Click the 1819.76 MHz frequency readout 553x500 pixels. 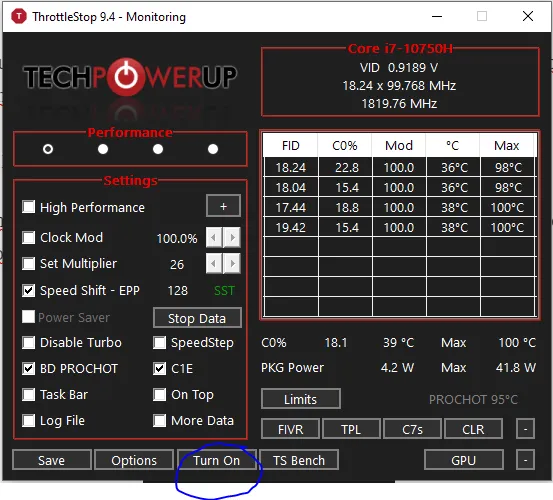pos(399,103)
